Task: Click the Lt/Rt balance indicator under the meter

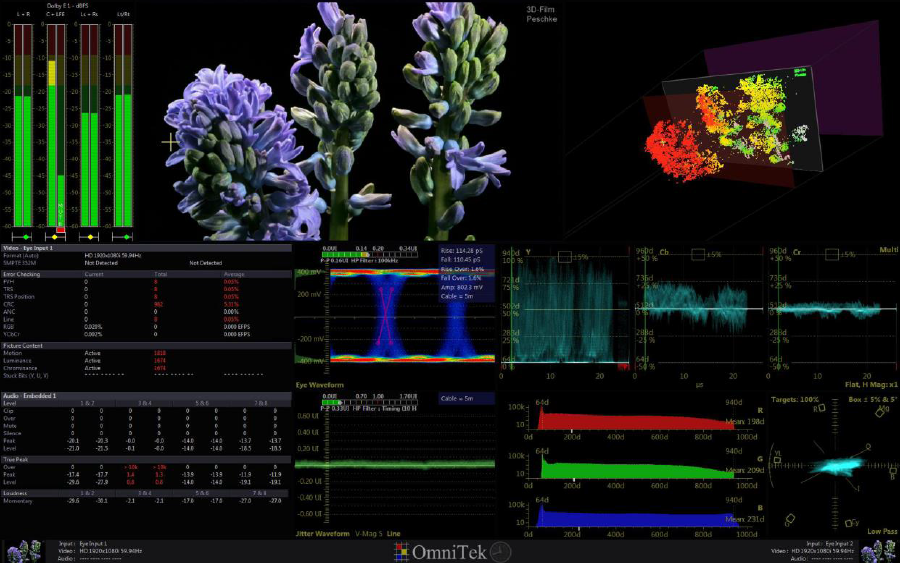Action: [x=123, y=236]
